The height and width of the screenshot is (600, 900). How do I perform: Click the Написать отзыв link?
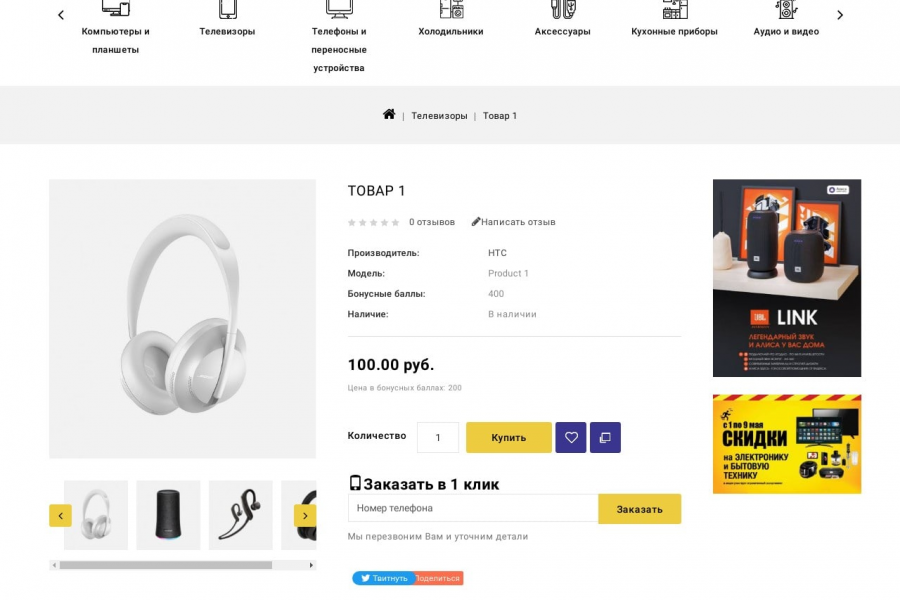tap(514, 222)
